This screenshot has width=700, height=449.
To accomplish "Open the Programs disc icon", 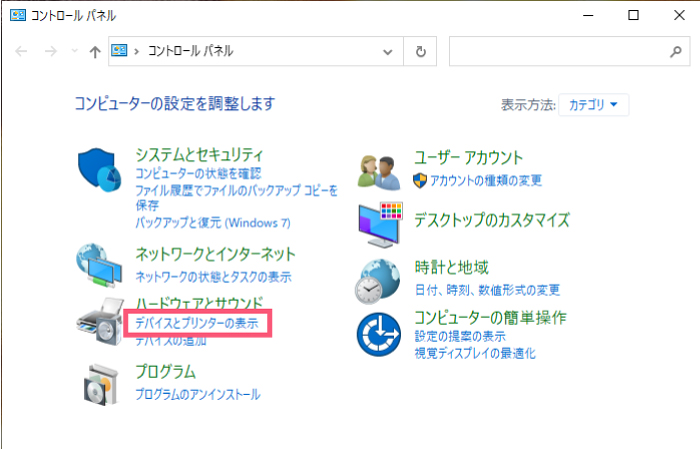I will tap(101, 384).
